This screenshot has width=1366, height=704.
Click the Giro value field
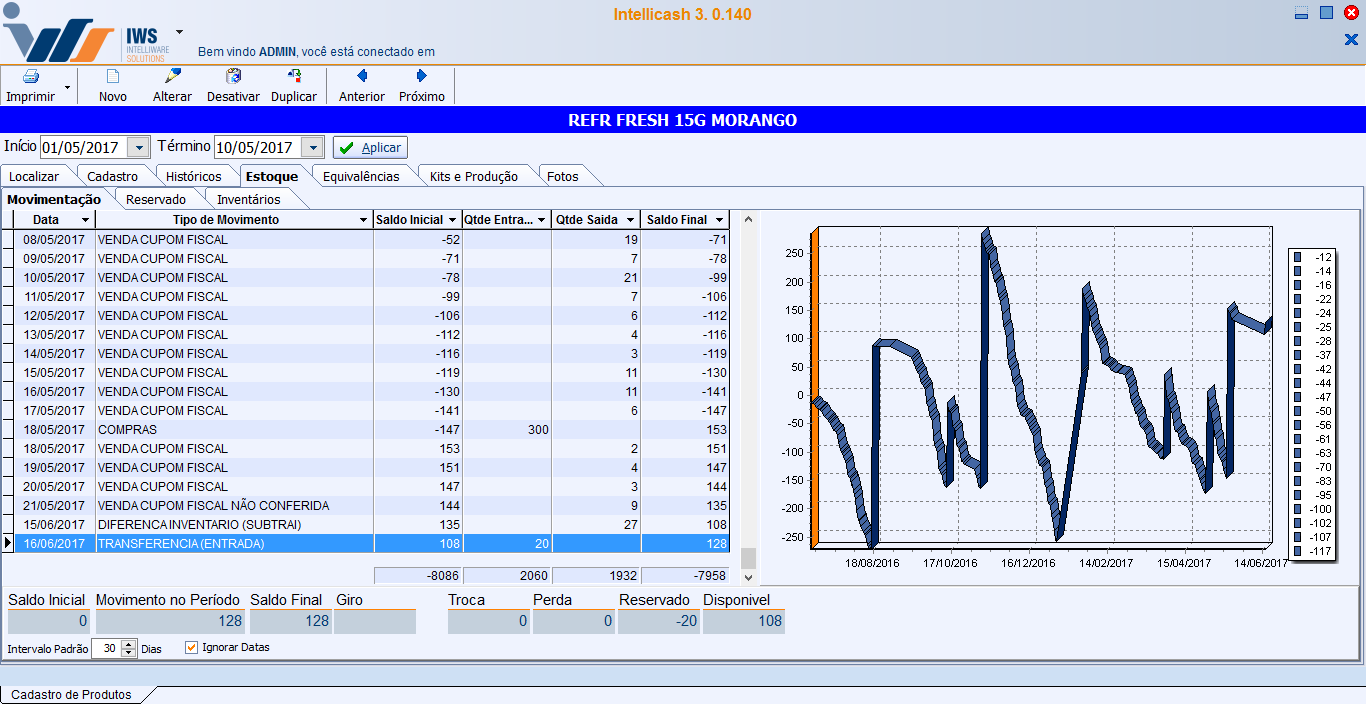tap(375, 621)
